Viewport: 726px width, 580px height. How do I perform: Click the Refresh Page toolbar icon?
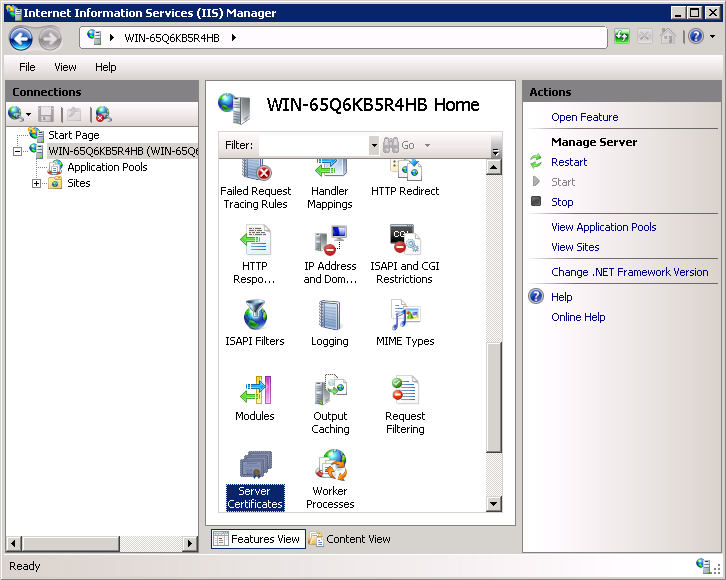[622, 36]
